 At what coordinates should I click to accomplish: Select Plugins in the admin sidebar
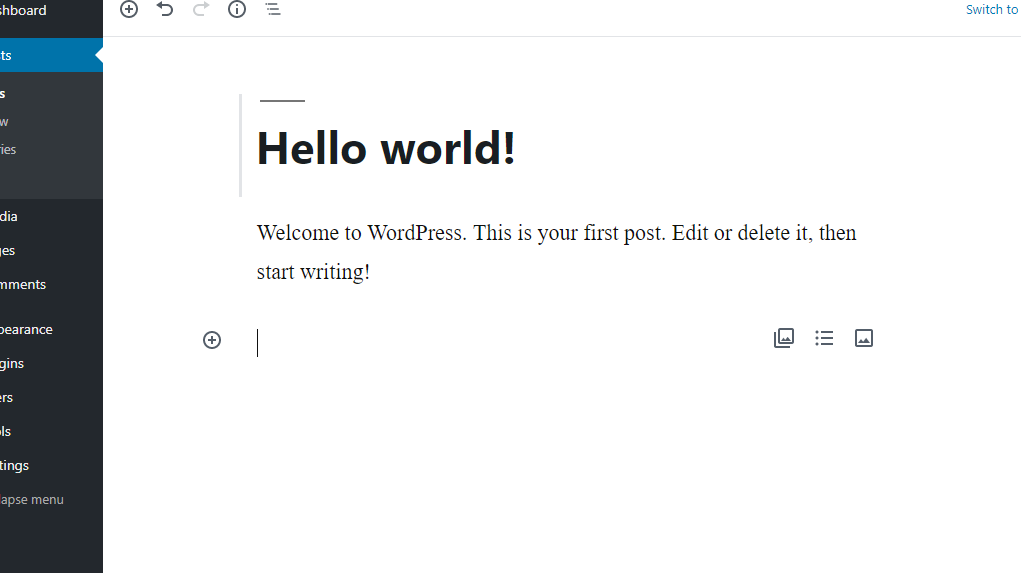click(14, 364)
